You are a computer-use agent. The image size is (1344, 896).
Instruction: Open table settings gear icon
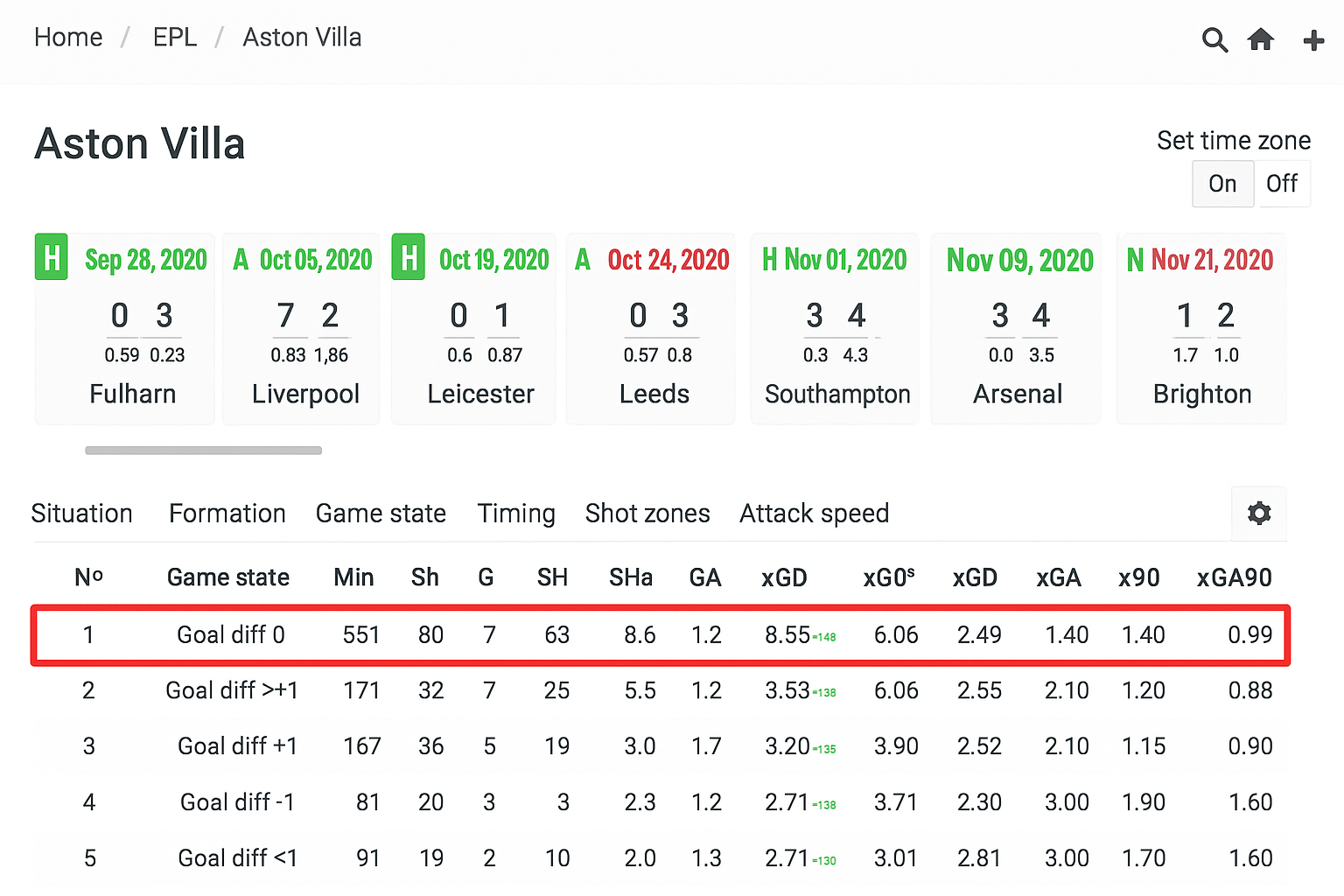tap(1258, 513)
